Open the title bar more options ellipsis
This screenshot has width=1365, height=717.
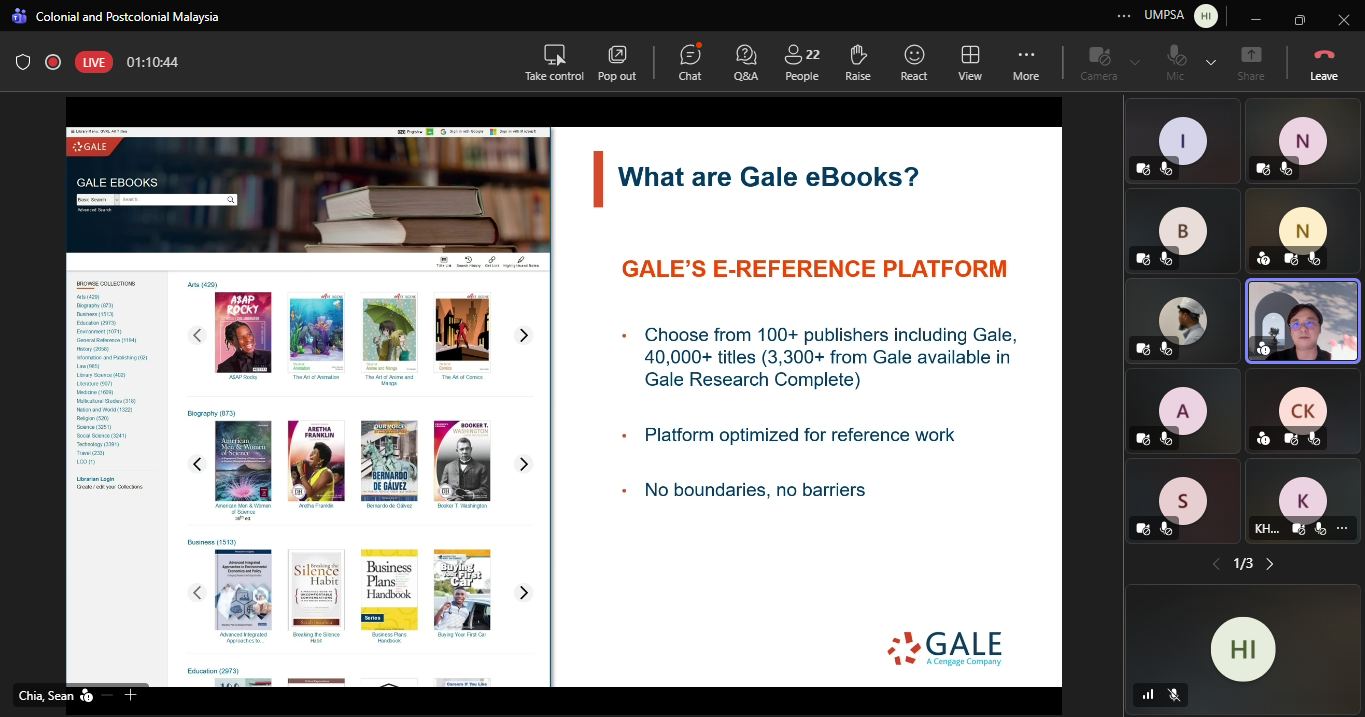(1125, 17)
